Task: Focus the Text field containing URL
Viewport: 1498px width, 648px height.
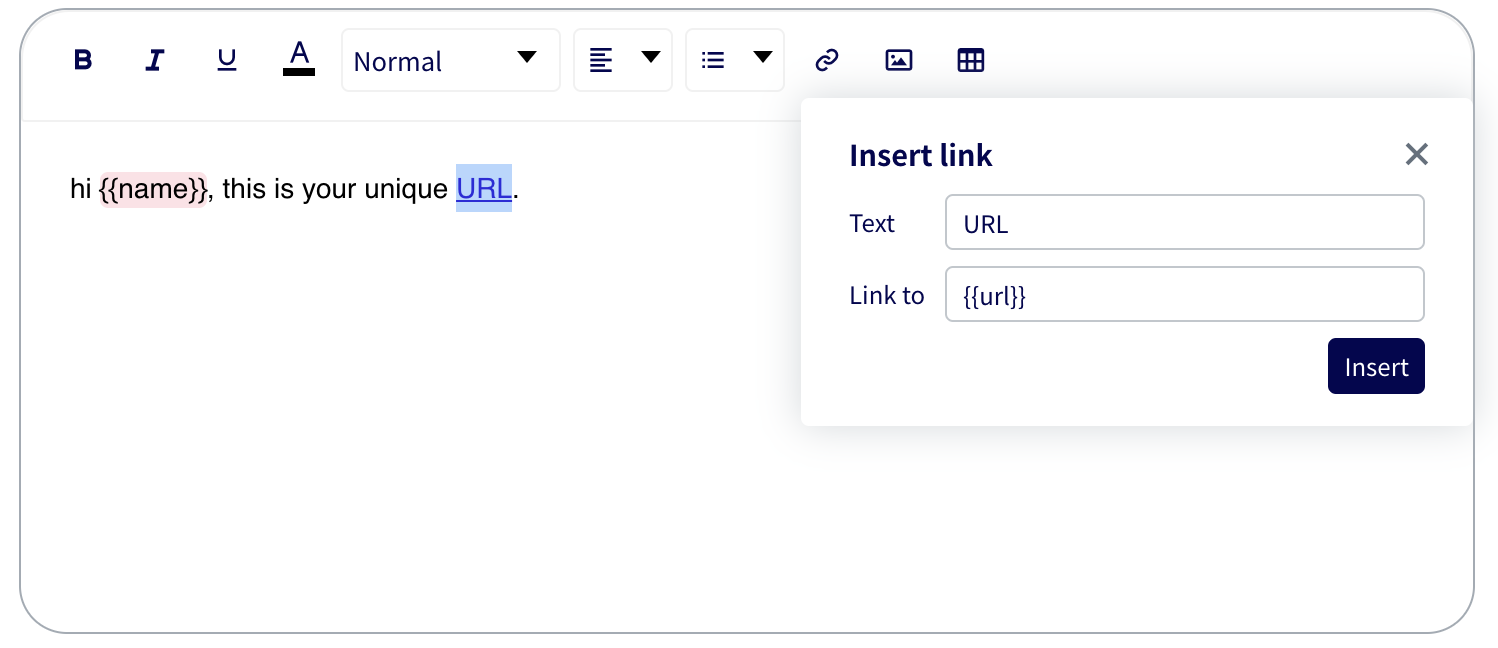Action: [x=1184, y=223]
